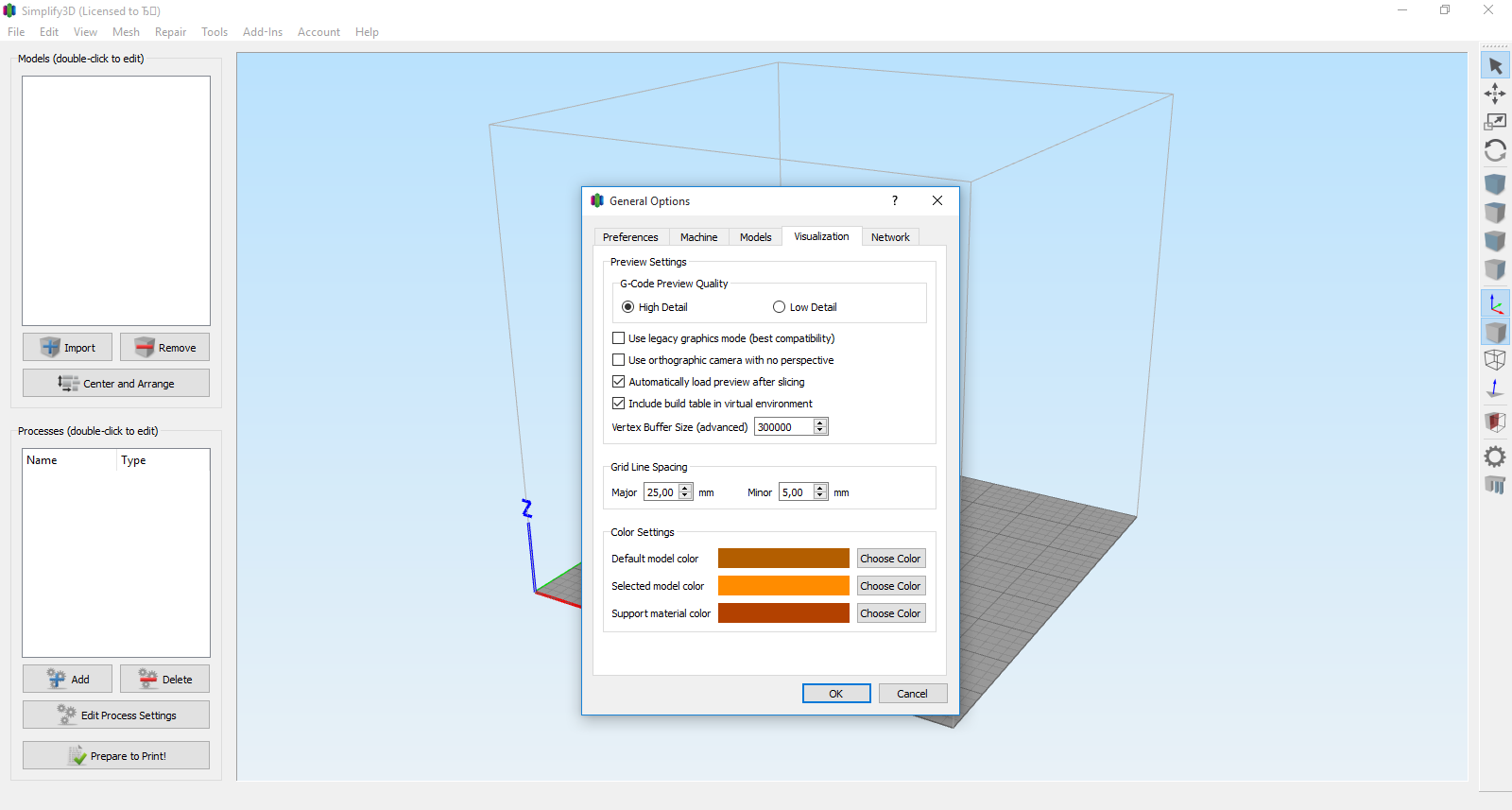Screen dimensions: 1512x810
Task: Select Low Detail preview quality
Action: tap(805, 307)
